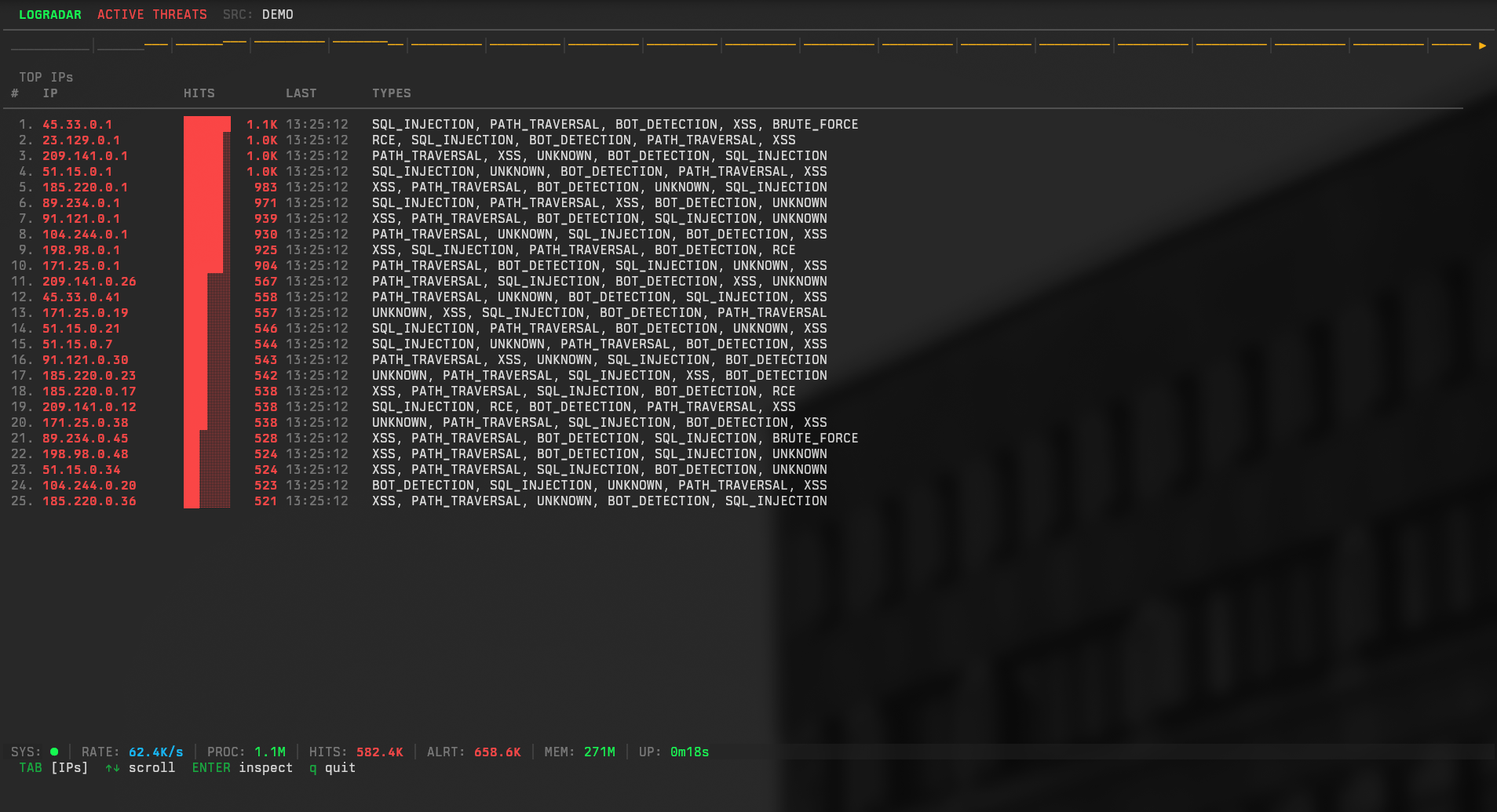This screenshot has width=1497, height=812.
Task: Select IP address 185.220.0.36 in last row
Action: [x=89, y=501]
